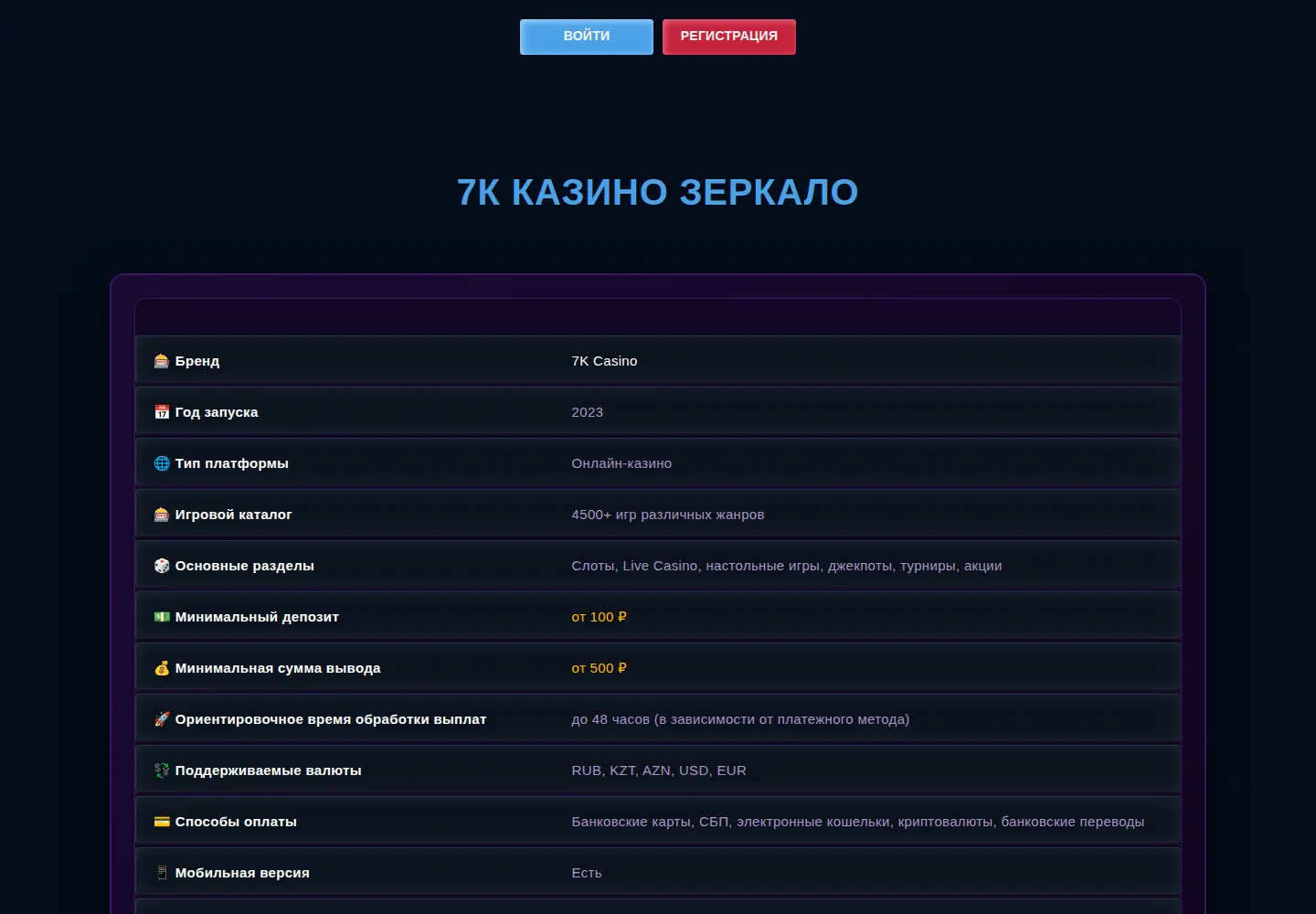Select the Мобильная версия label

pos(242,873)
